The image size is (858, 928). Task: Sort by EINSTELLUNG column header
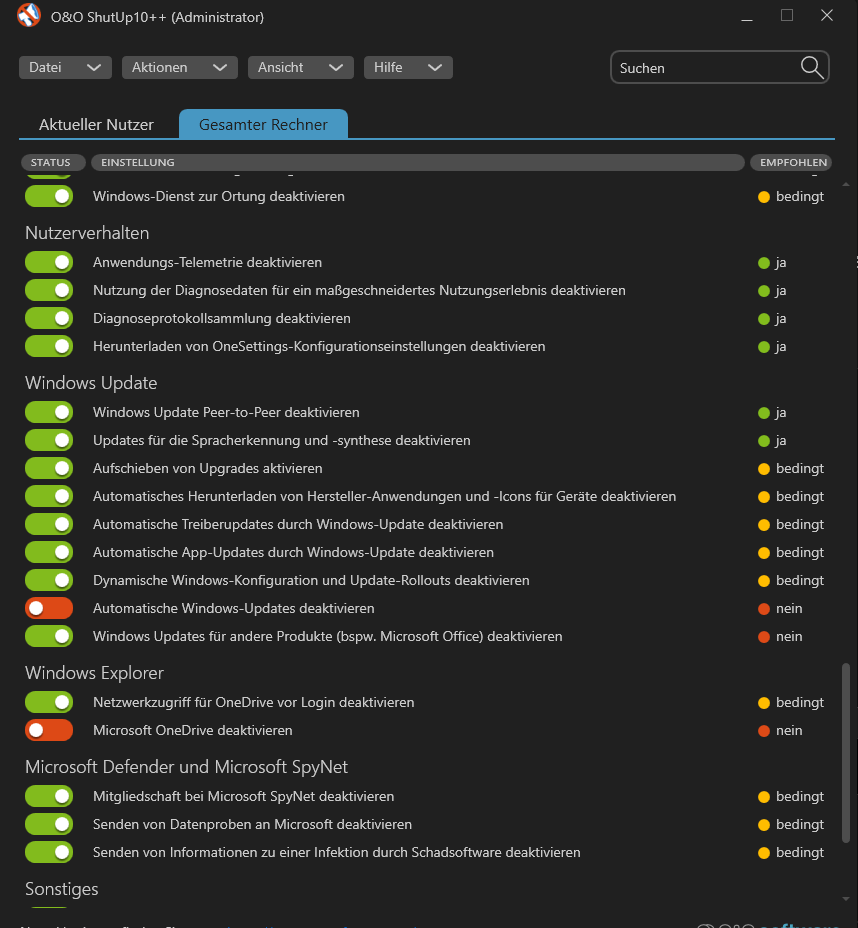click(418, 162)
